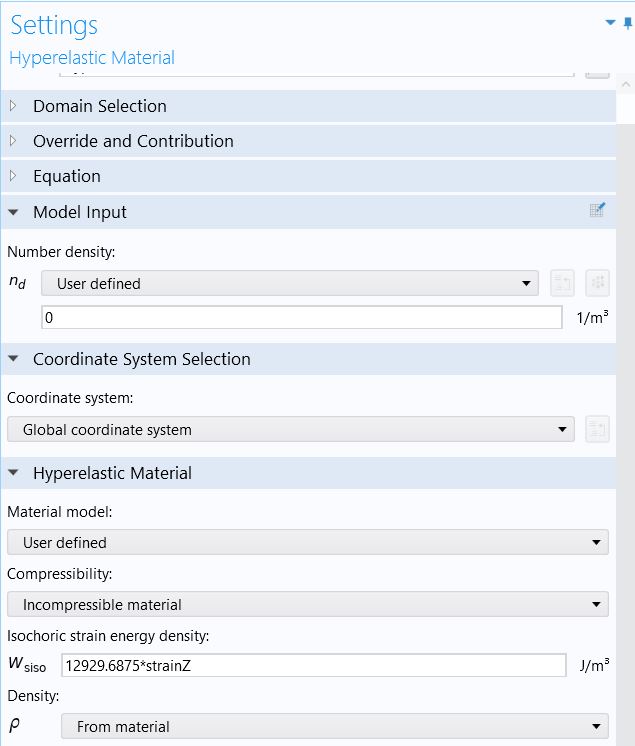Click the Isochoric strain energy density field
Image resolution: width=635 pixels, height=746 pixels.
click(313, 666)
